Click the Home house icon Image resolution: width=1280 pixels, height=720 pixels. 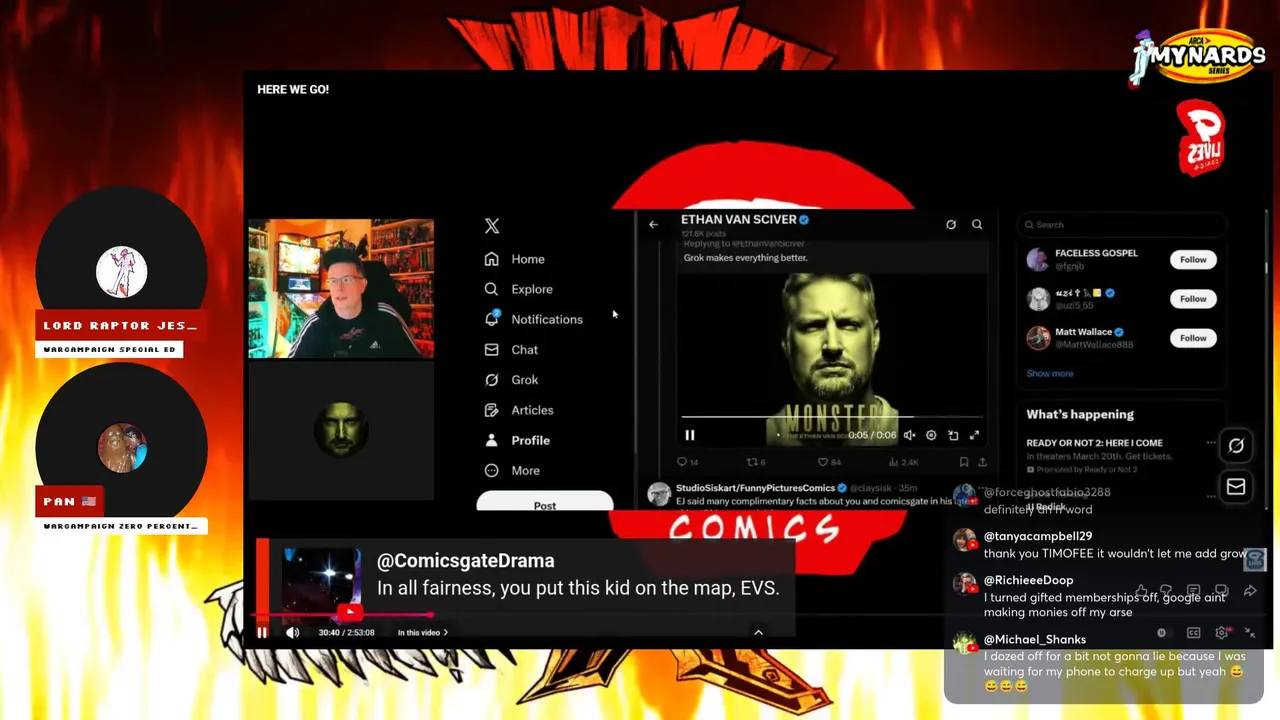pyautogui.click(x=491, y=259)
